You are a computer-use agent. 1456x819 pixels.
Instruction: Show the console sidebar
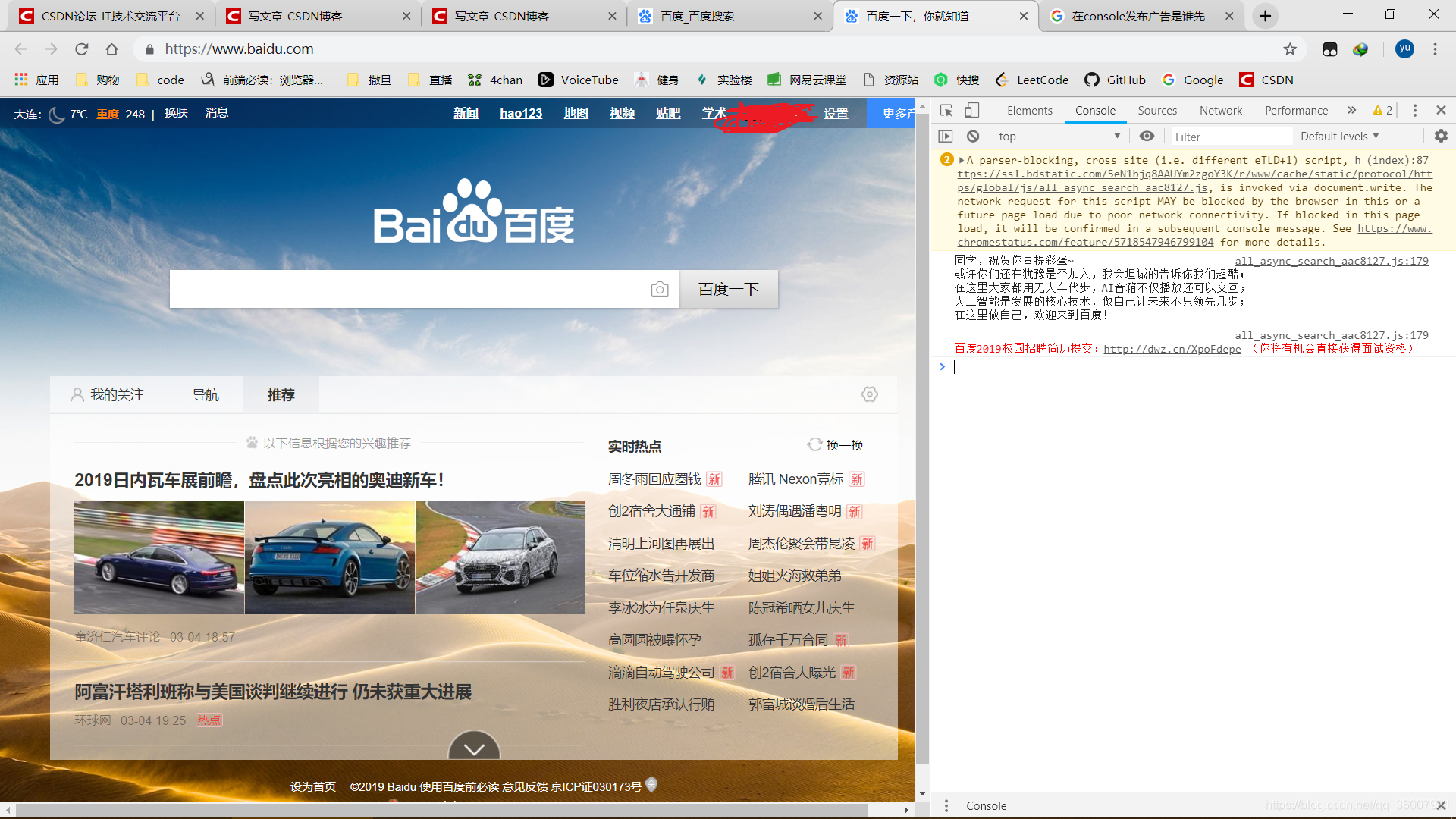click(946, 136)
